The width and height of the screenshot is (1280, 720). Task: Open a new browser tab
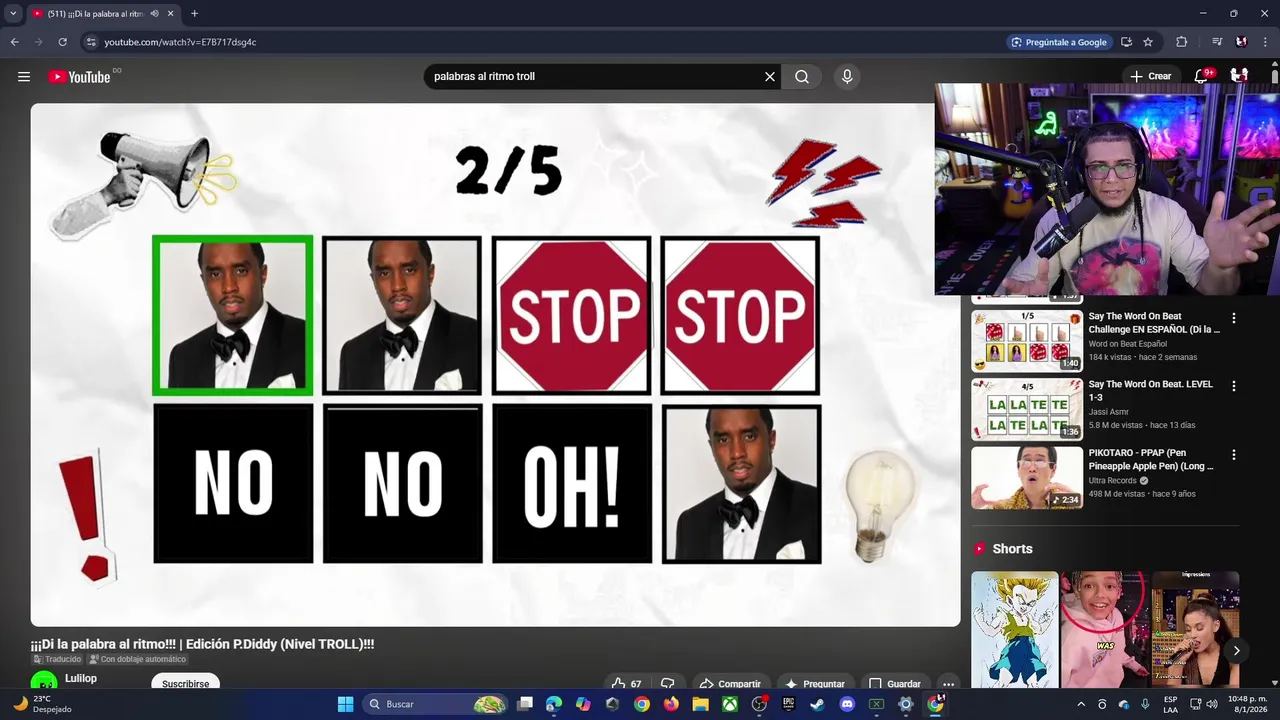(x=194, y=14)
